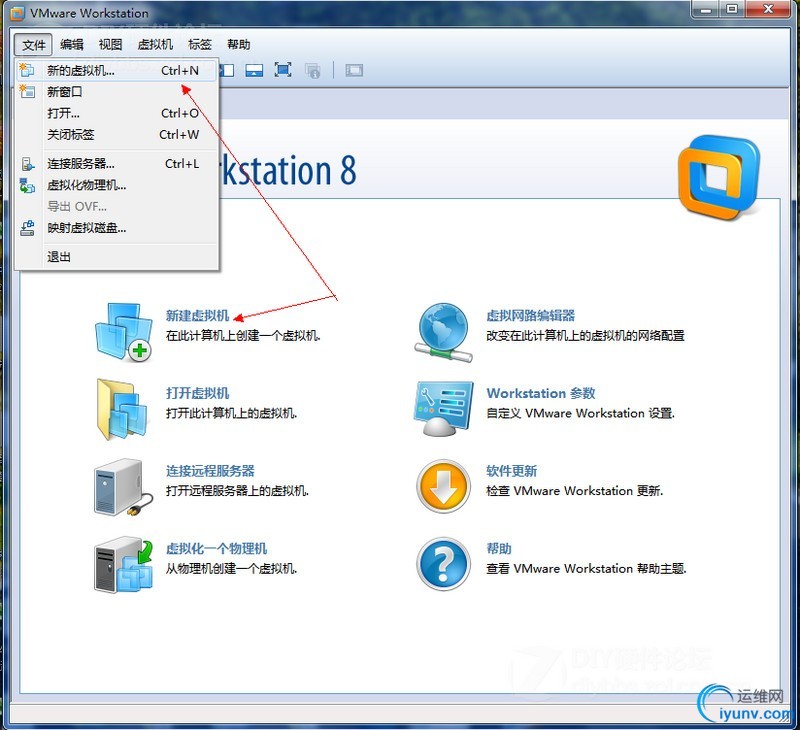Select 关闭标签 menu entry
Viewport: 800px width, 730px height.
click(117, 135)
